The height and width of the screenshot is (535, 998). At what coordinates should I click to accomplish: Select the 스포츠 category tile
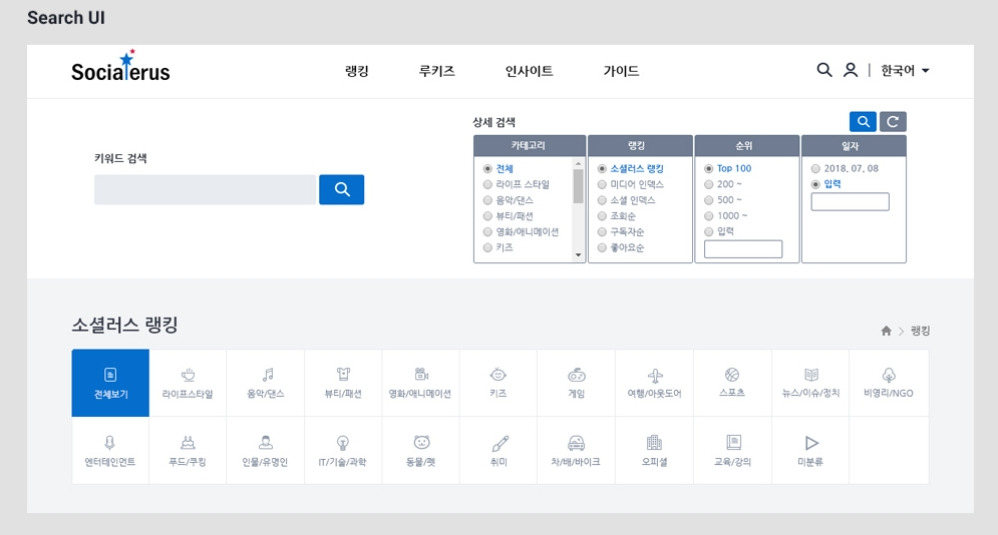(x=732, y=383)
